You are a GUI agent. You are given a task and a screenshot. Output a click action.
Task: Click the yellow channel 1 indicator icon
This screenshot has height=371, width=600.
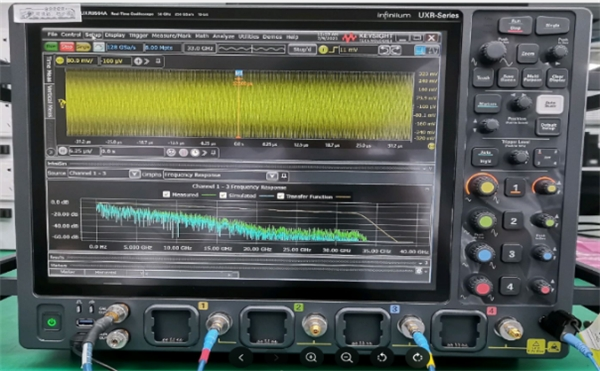[x=60, y=60]
